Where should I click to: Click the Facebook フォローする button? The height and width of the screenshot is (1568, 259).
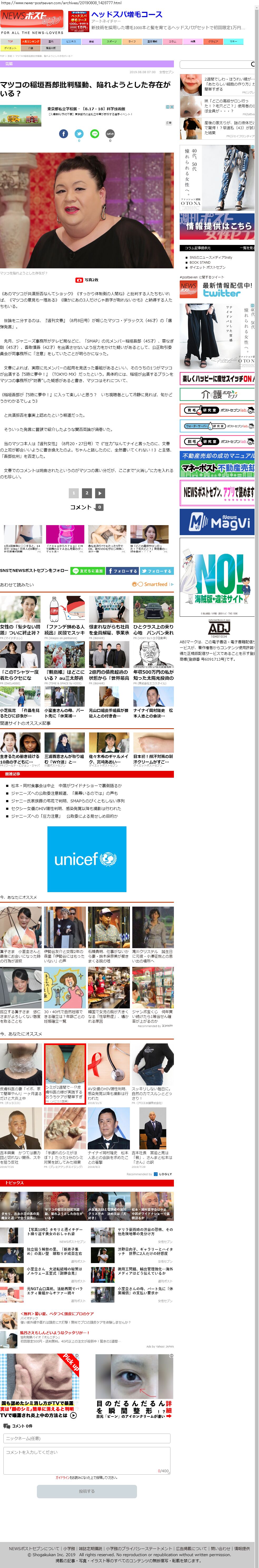coord(123,571)
